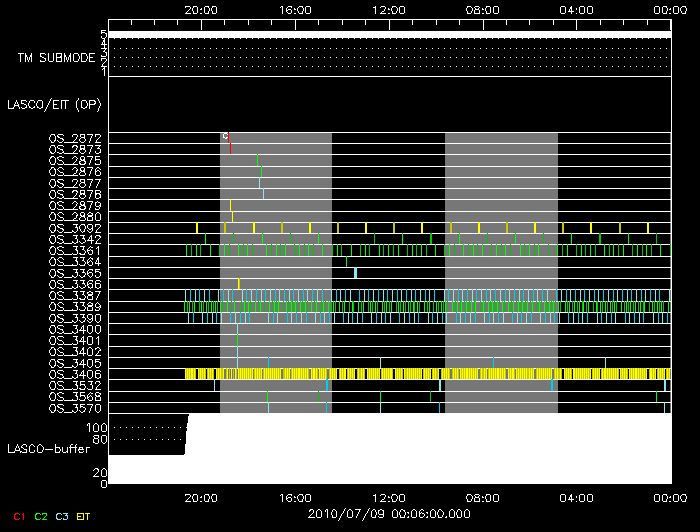Click the OS_2872 row label
700x532 pixels.
(x=75, y=138)
